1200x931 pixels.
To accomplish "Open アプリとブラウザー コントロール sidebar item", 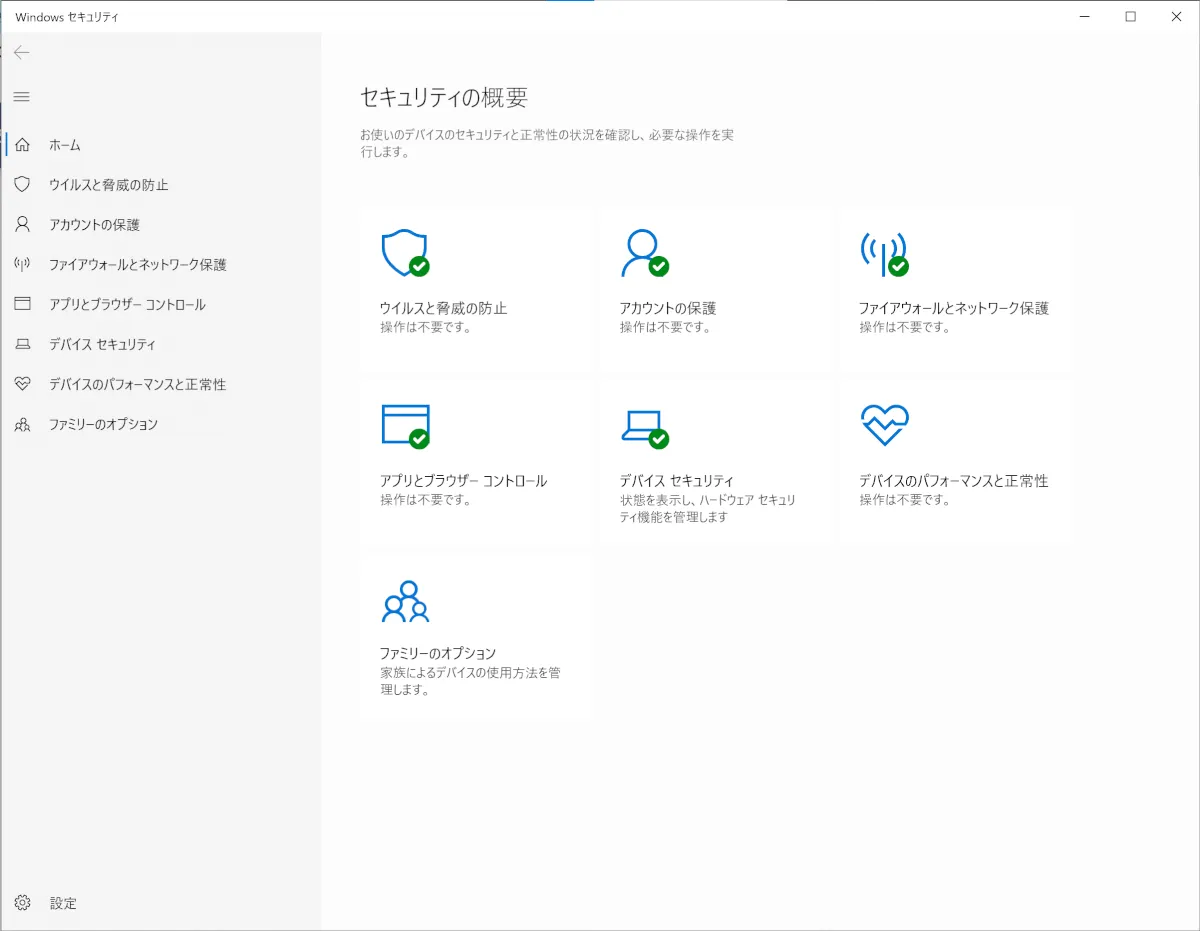I will (x=127, y=305).
